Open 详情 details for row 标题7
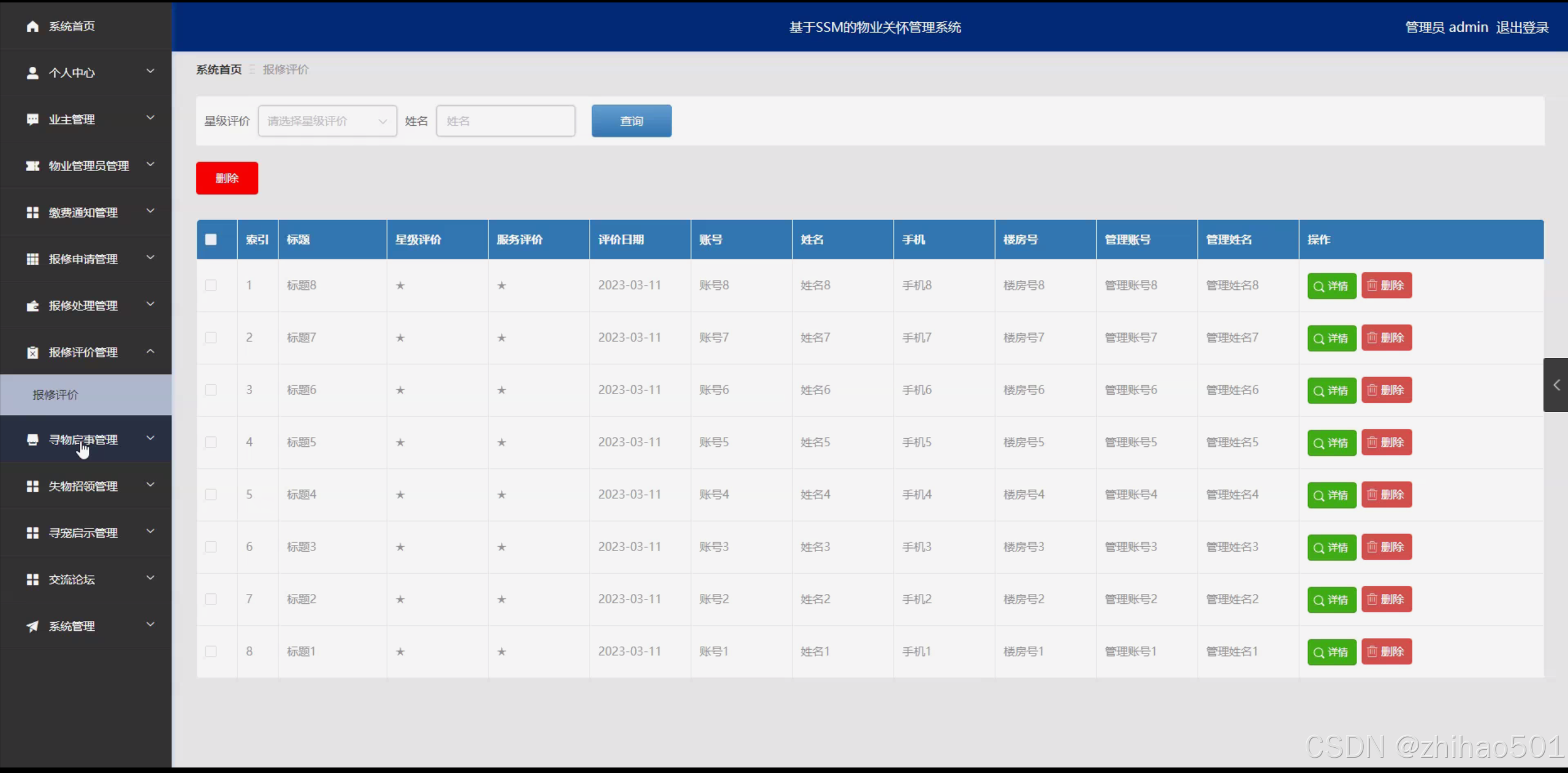The width and height of the screenshot is (1568, 773). point(1331,338)
